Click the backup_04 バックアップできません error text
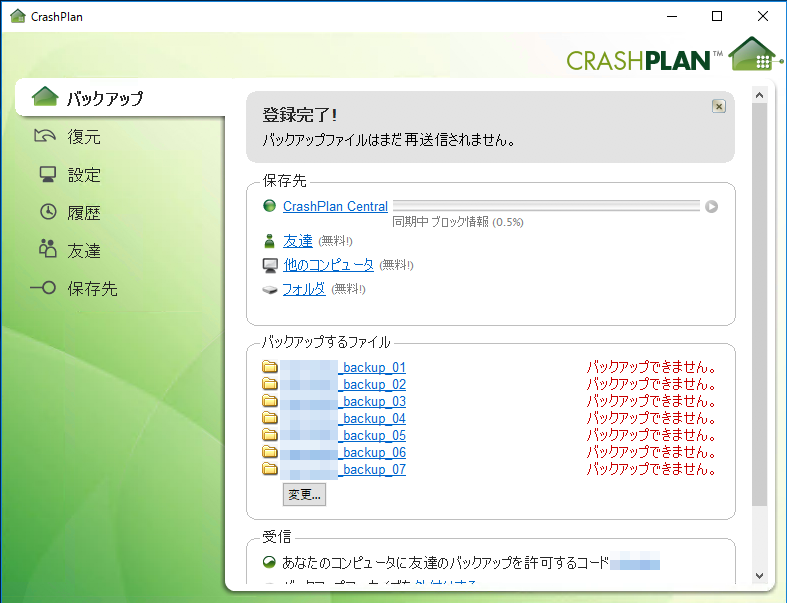 point(651,418)
